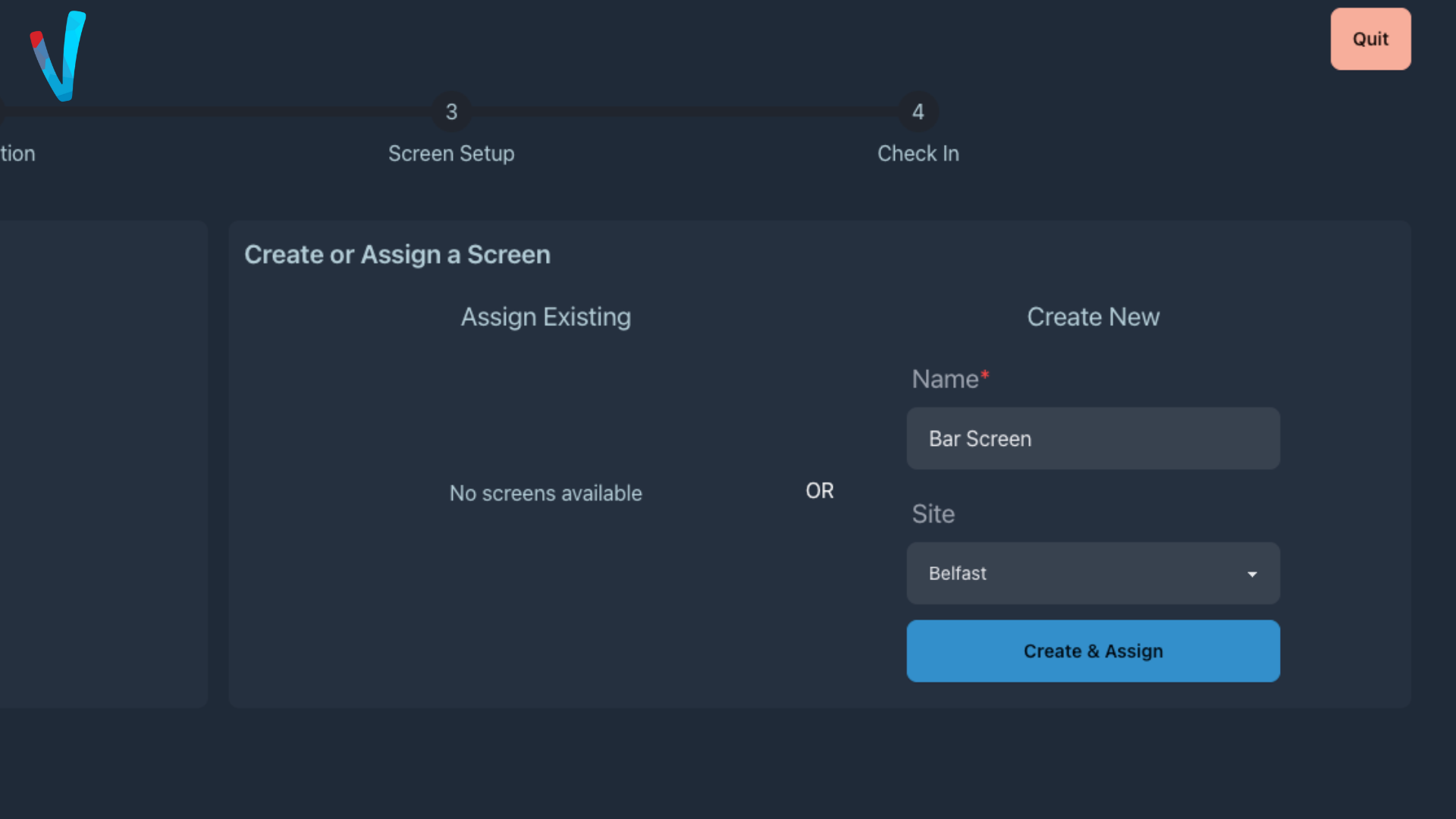Screen dimensions: 1456x819
Task: Click the Screen Setup wizard step
Action: [x=451, y=153]
